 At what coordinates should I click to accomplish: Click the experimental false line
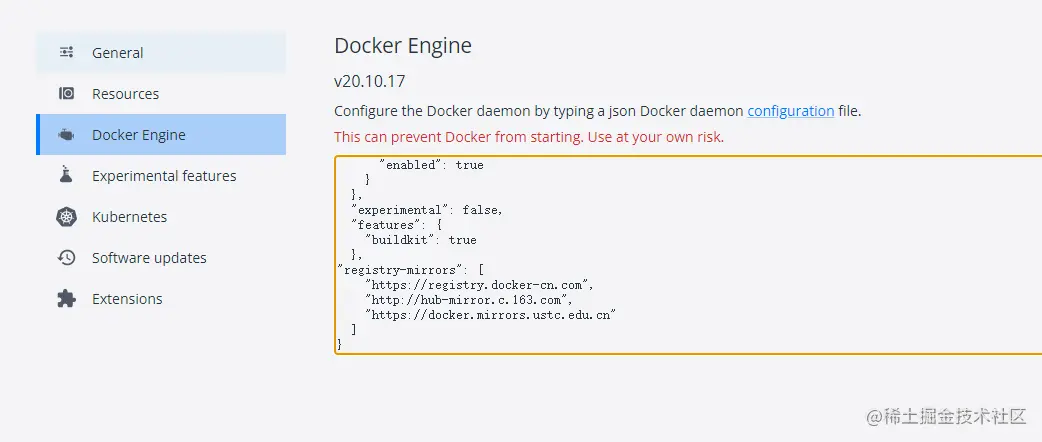point(427,210)
